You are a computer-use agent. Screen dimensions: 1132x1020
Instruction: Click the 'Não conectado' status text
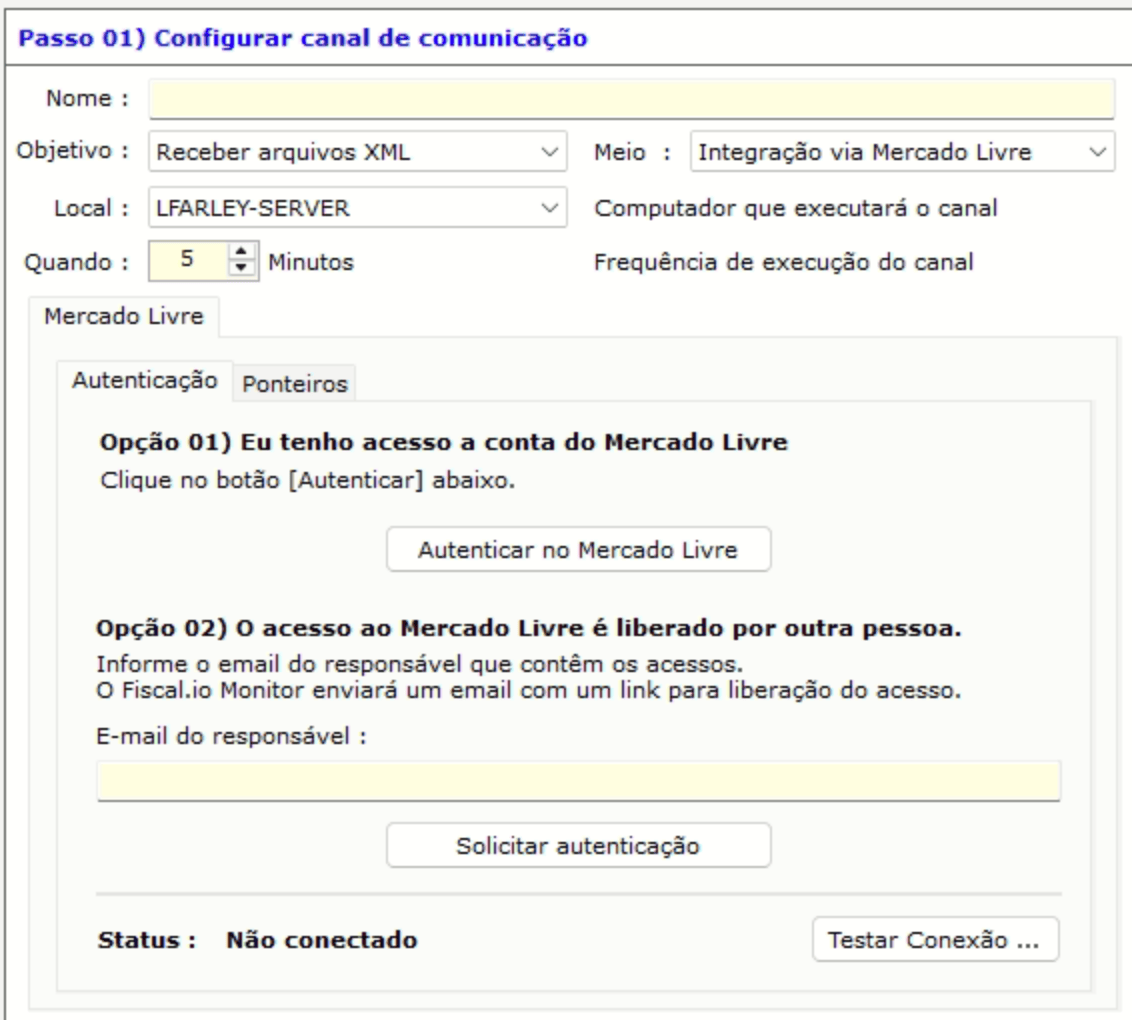coord(322,940)
